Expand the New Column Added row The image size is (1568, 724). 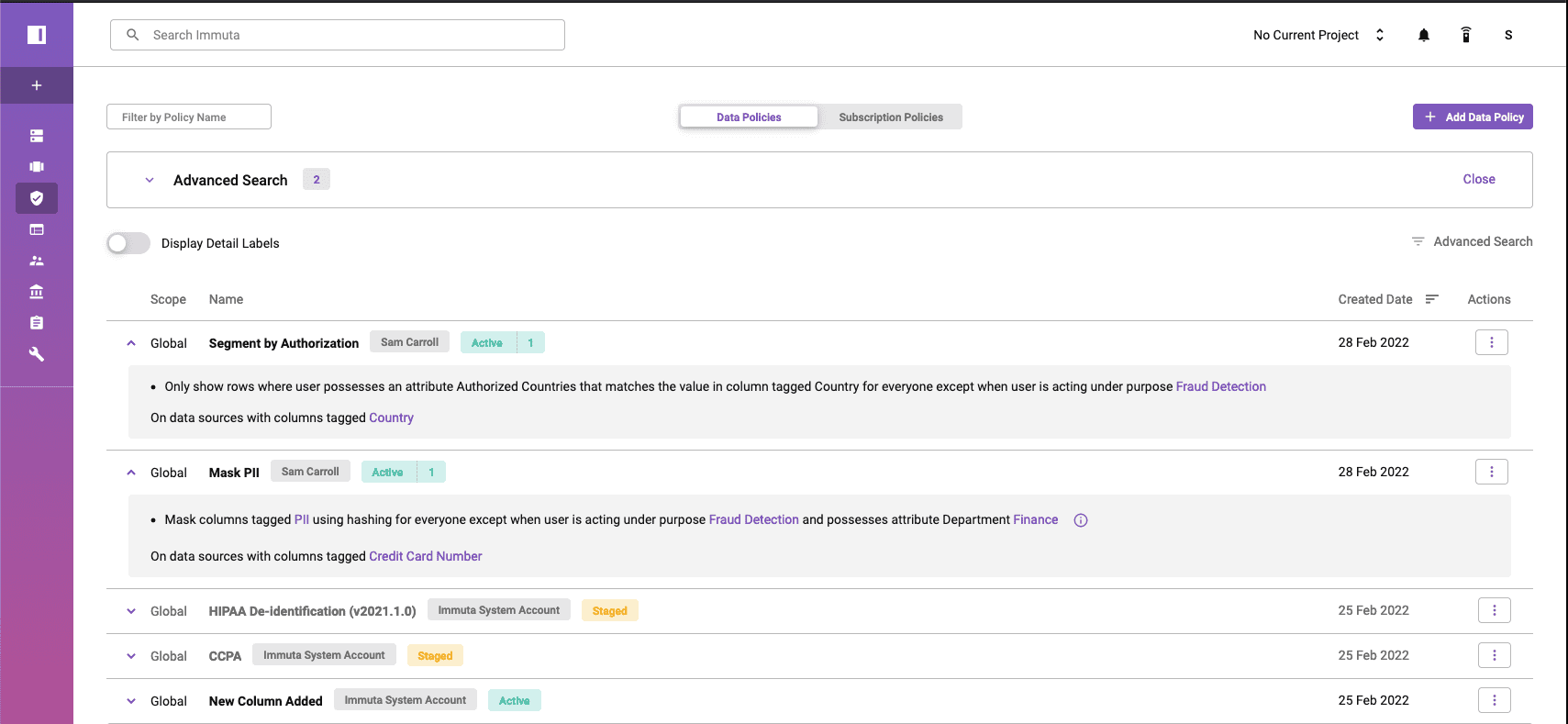(131, 701)
